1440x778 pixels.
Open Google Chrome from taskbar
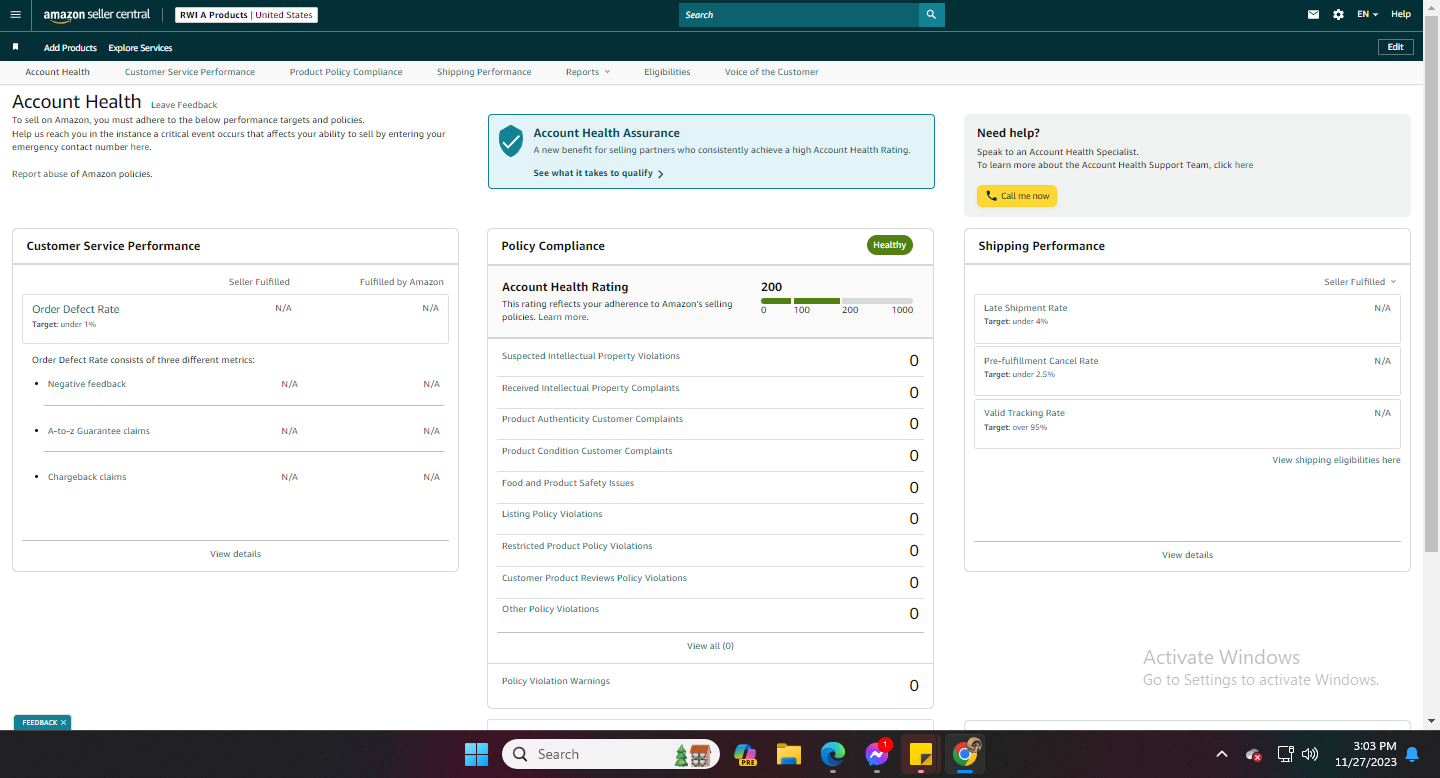tap(965, 754)
